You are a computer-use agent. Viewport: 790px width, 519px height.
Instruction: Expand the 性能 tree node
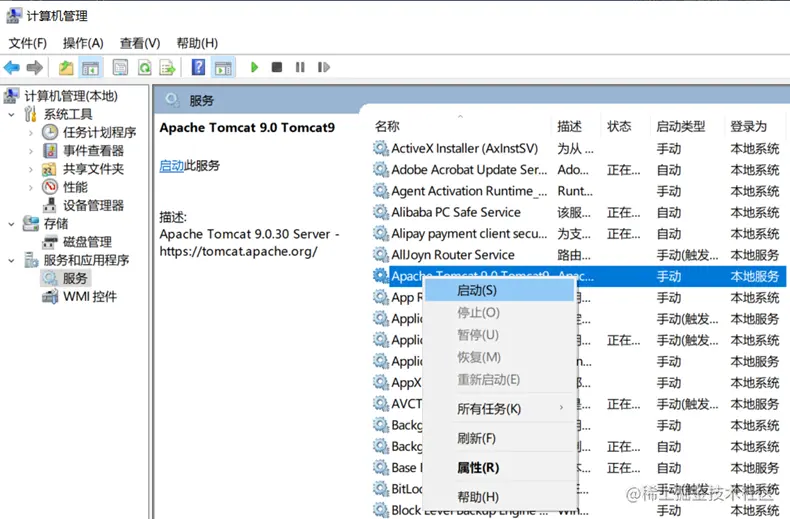point(31,187)
